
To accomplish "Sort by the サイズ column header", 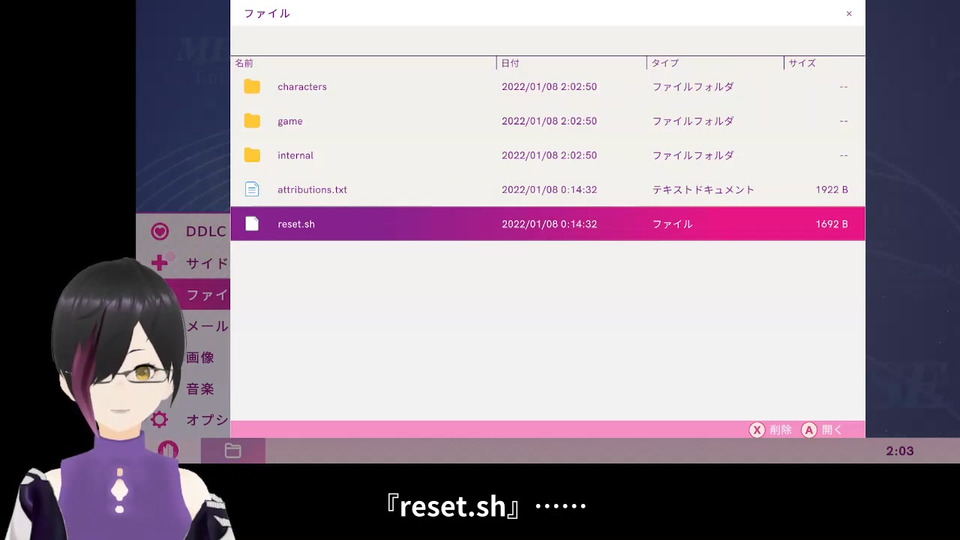I will click(801, 63).
